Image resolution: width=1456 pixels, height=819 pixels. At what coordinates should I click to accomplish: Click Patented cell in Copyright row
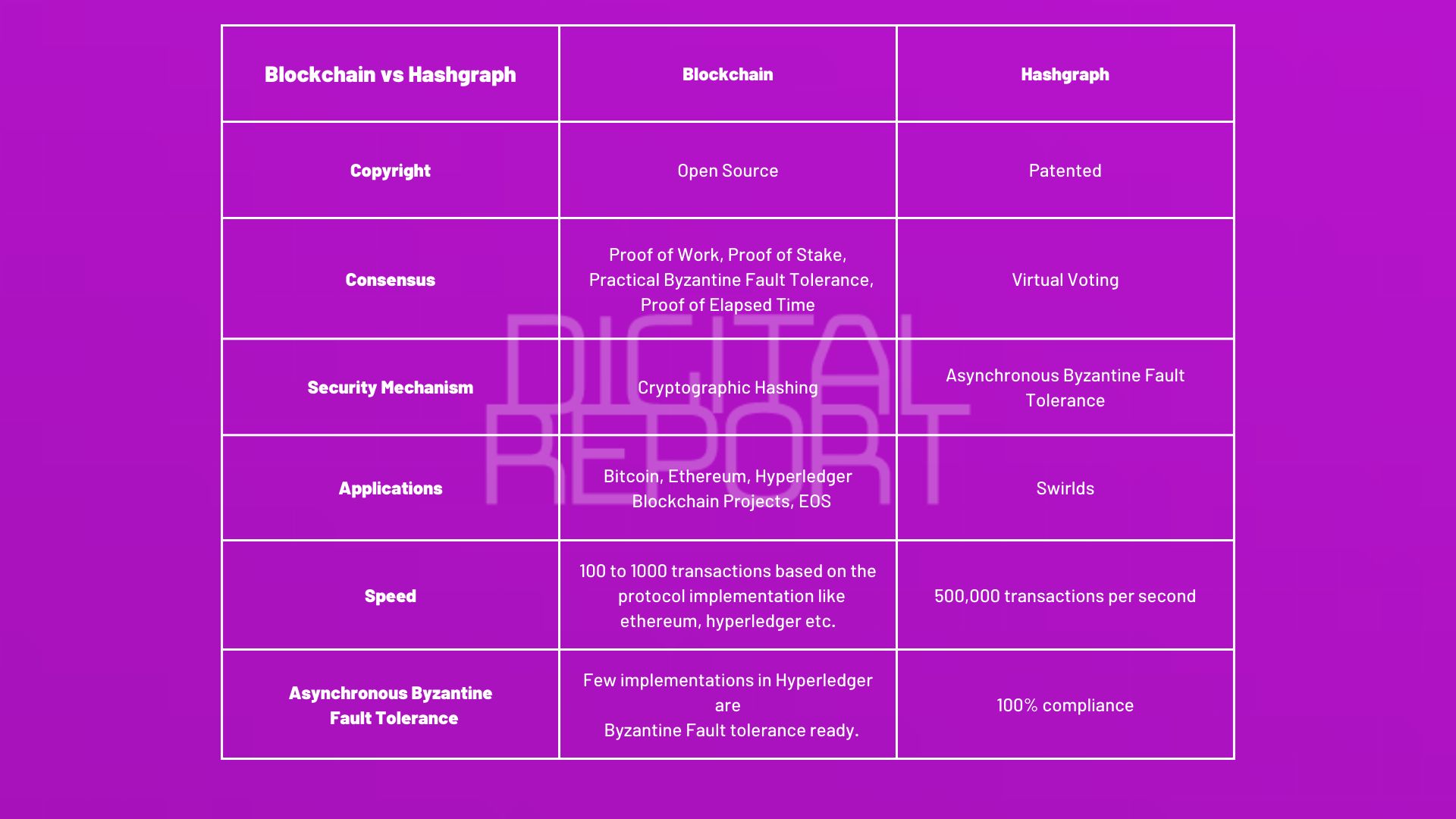(x=1064, y=170)
